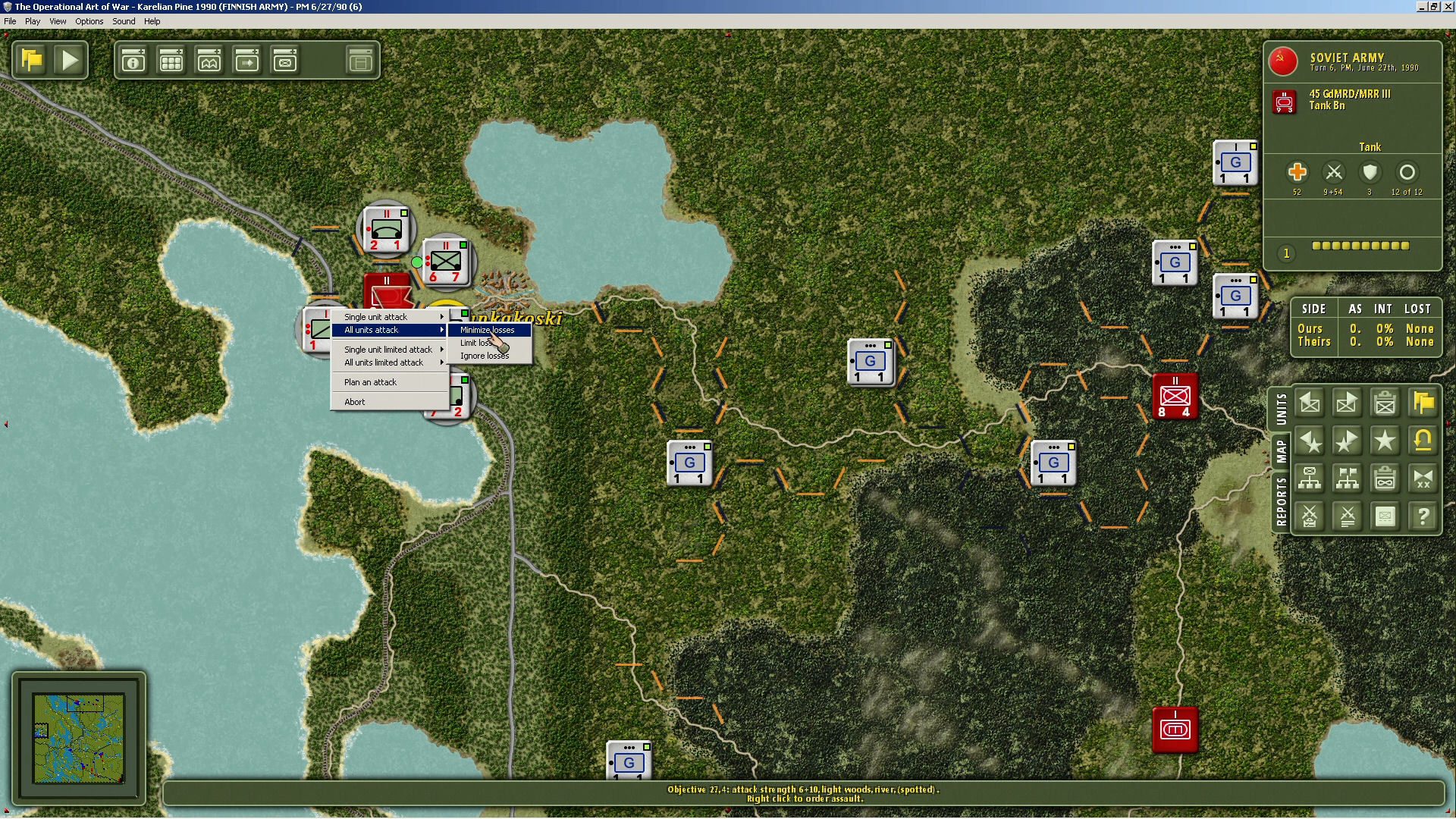Click the yellow unit strength bar

point(1360,246)
